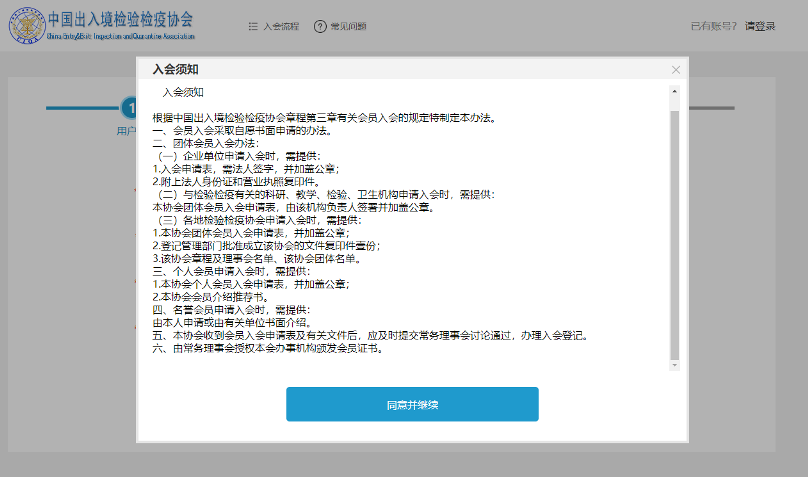808x477 pixels.
Task: Click the list icon beside 入会流程
Action: pyautogui.click(x=253, y=26)
